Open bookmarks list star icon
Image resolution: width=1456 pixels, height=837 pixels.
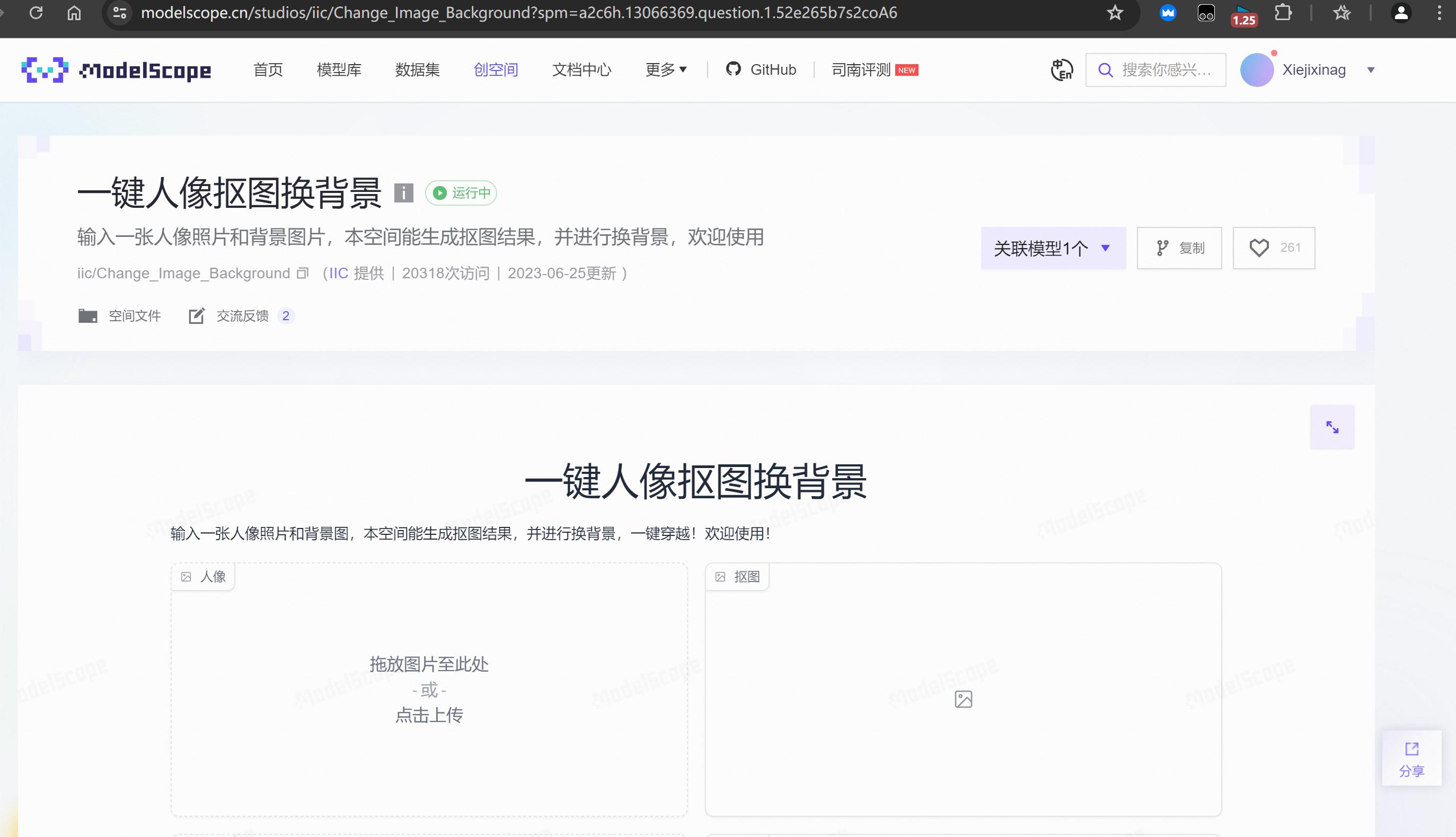coord(1342,13)
